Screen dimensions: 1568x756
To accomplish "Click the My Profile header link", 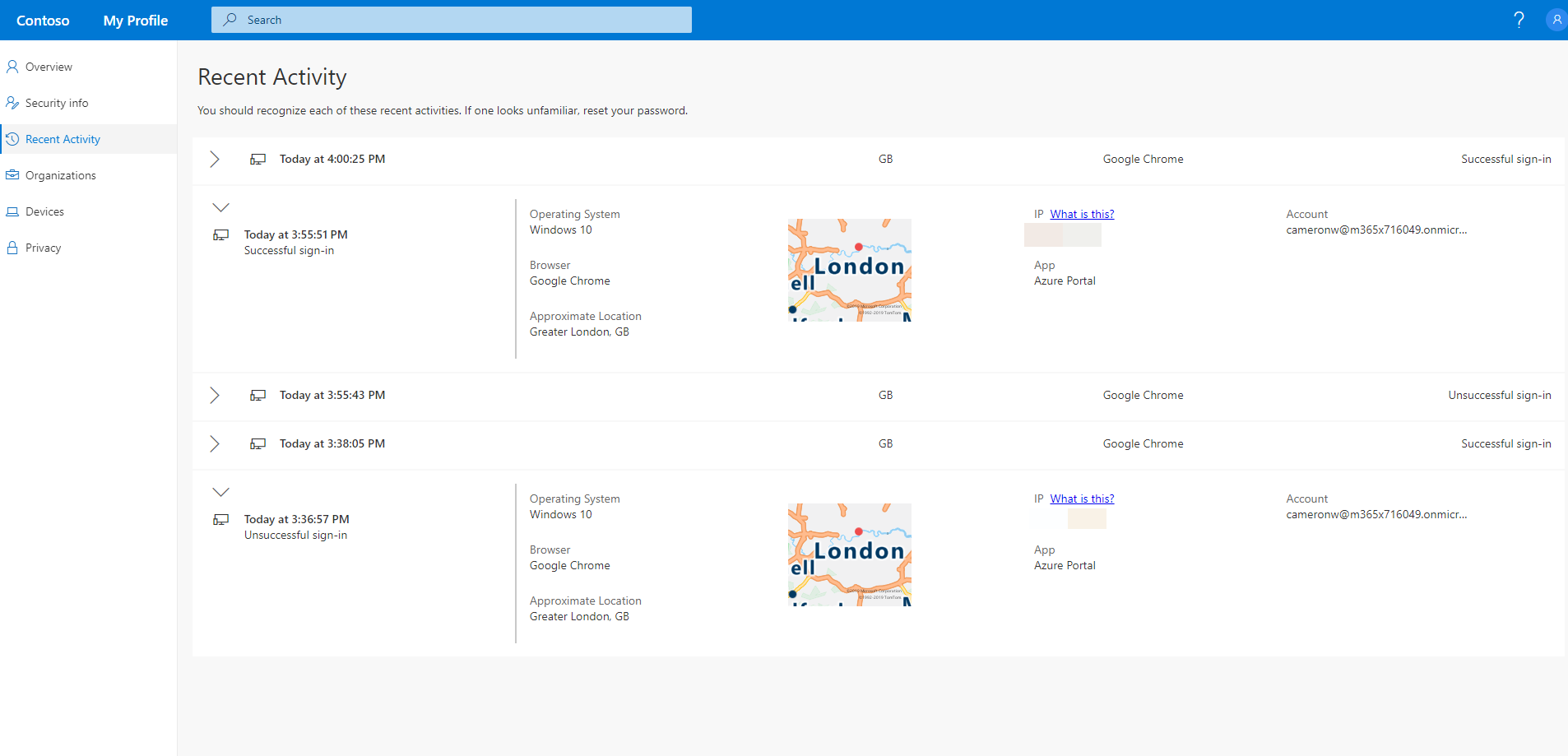I will [x=136, y=21].
